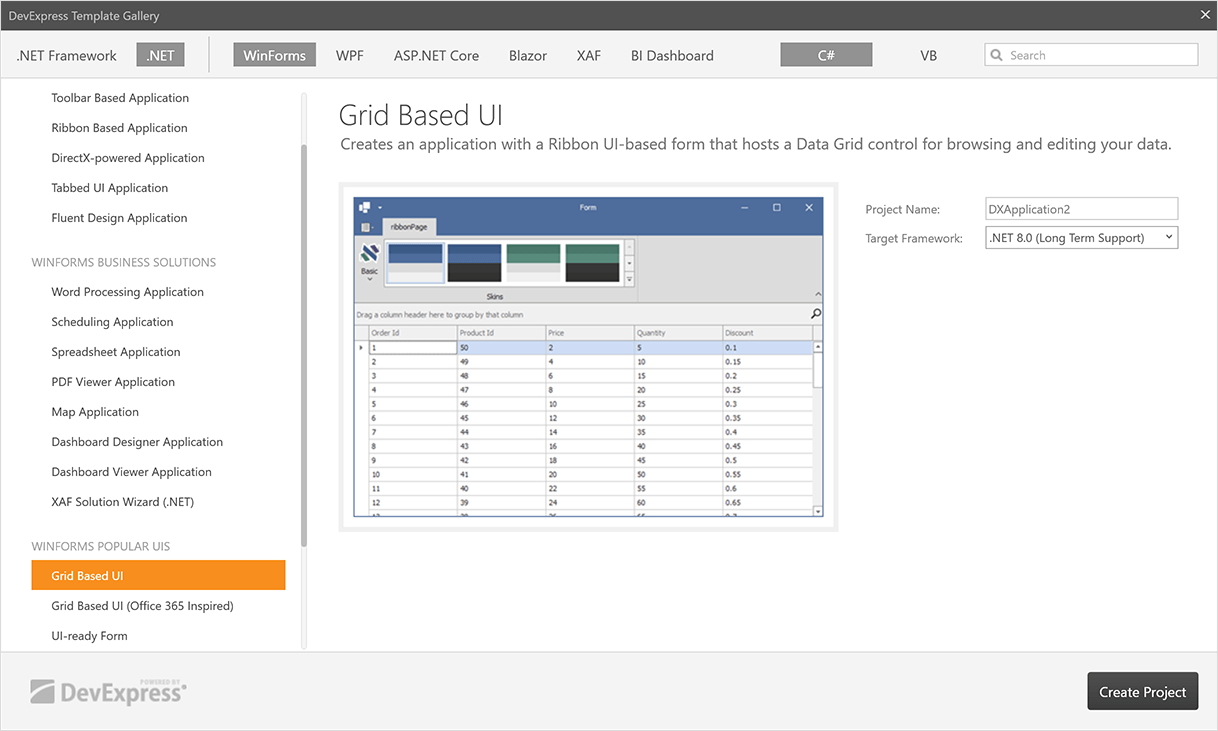This screenshot has width=1218, height=731.
Task: Click the search magnifier icon
Action: (x=998, y=54)
